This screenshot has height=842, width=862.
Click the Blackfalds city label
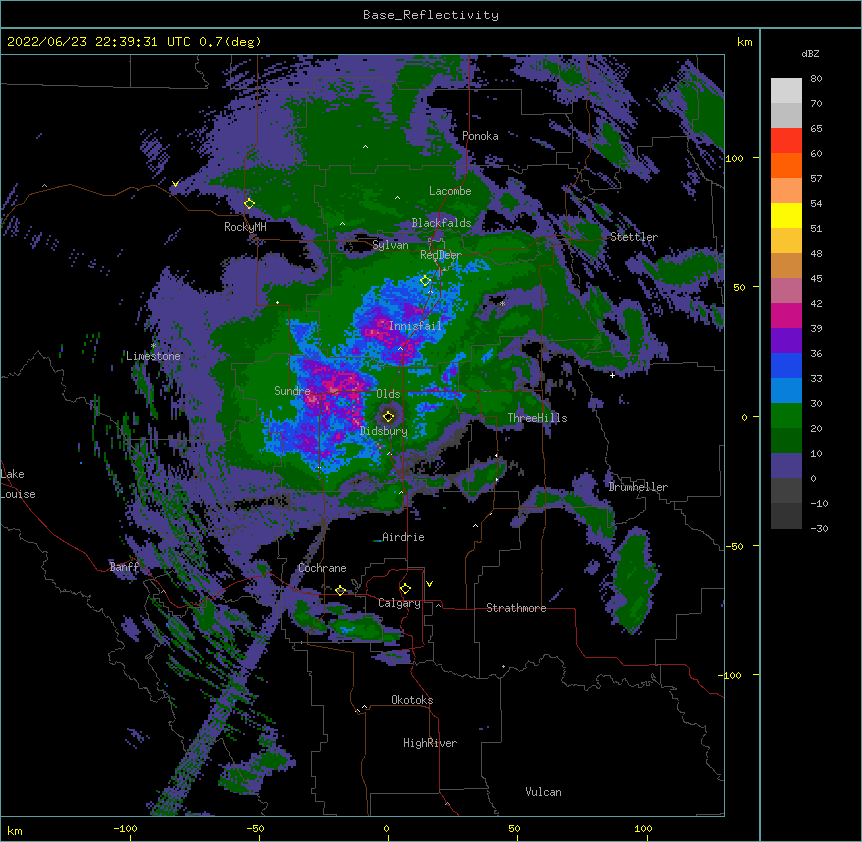441,223
